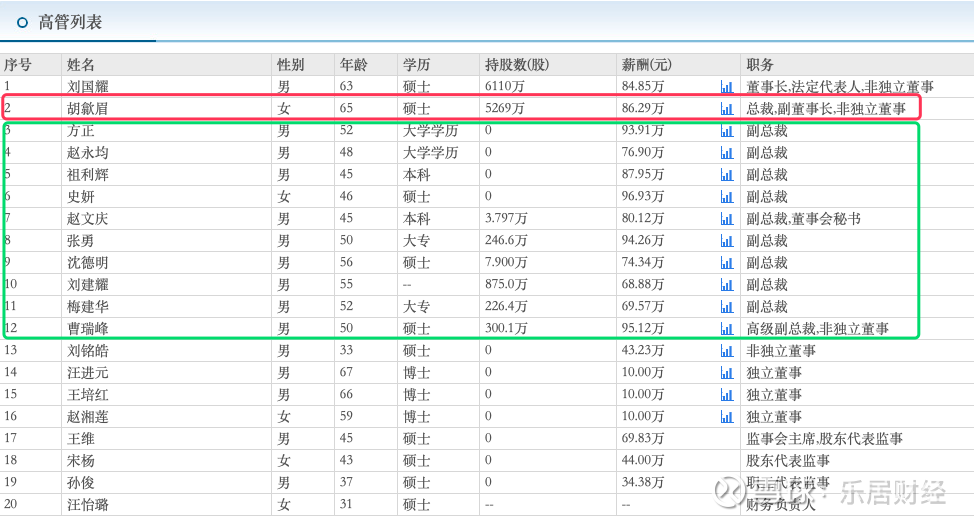
Task: Select the name 曹瑞峰
Action: 88,329
